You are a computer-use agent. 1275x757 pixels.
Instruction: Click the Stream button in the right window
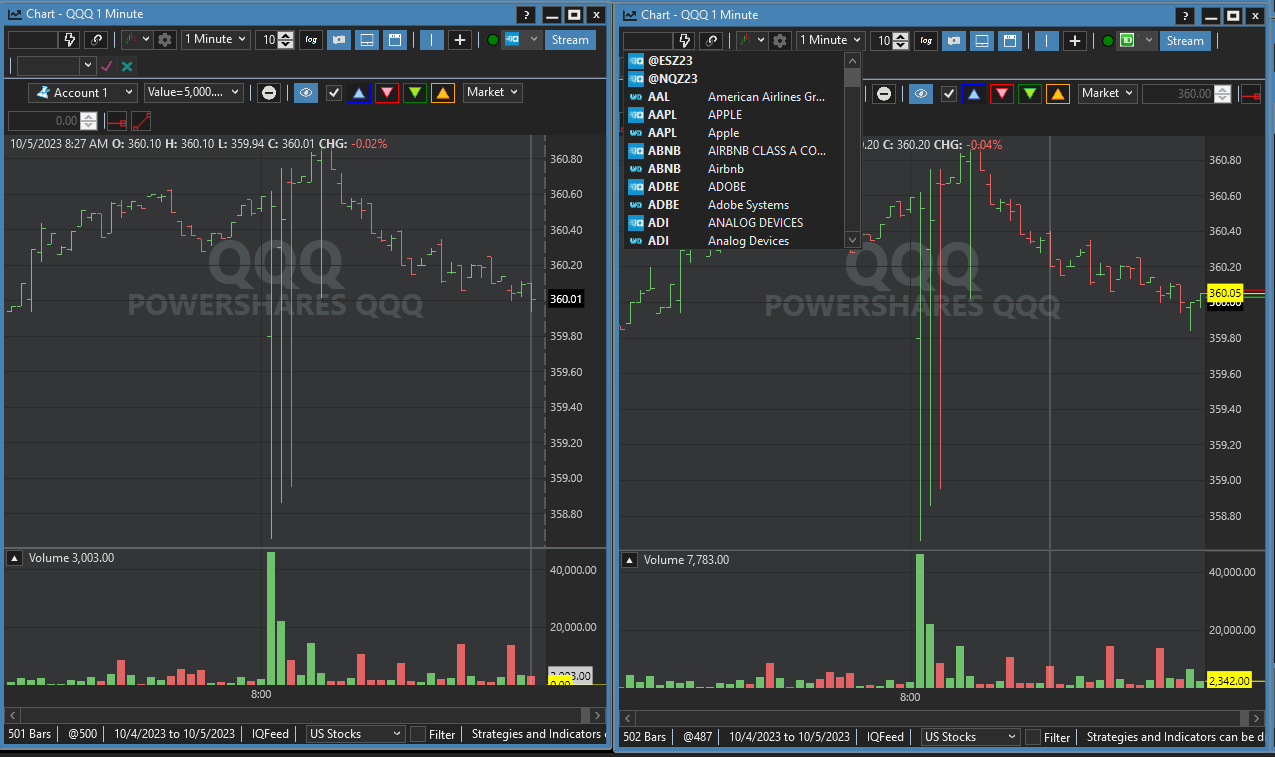(x=1185, y=41)
